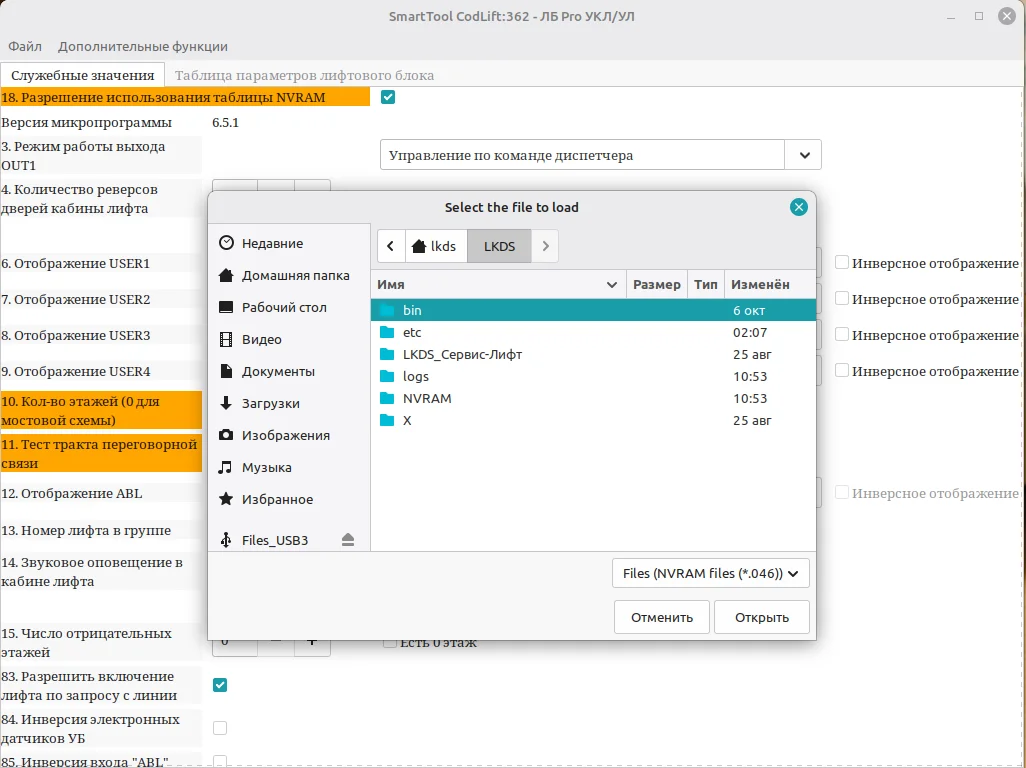This screenshot has height=768, width=1026.
Task: Select the LKDS_Сервис-Лифт folder
Action: click(x=593, y=355)
